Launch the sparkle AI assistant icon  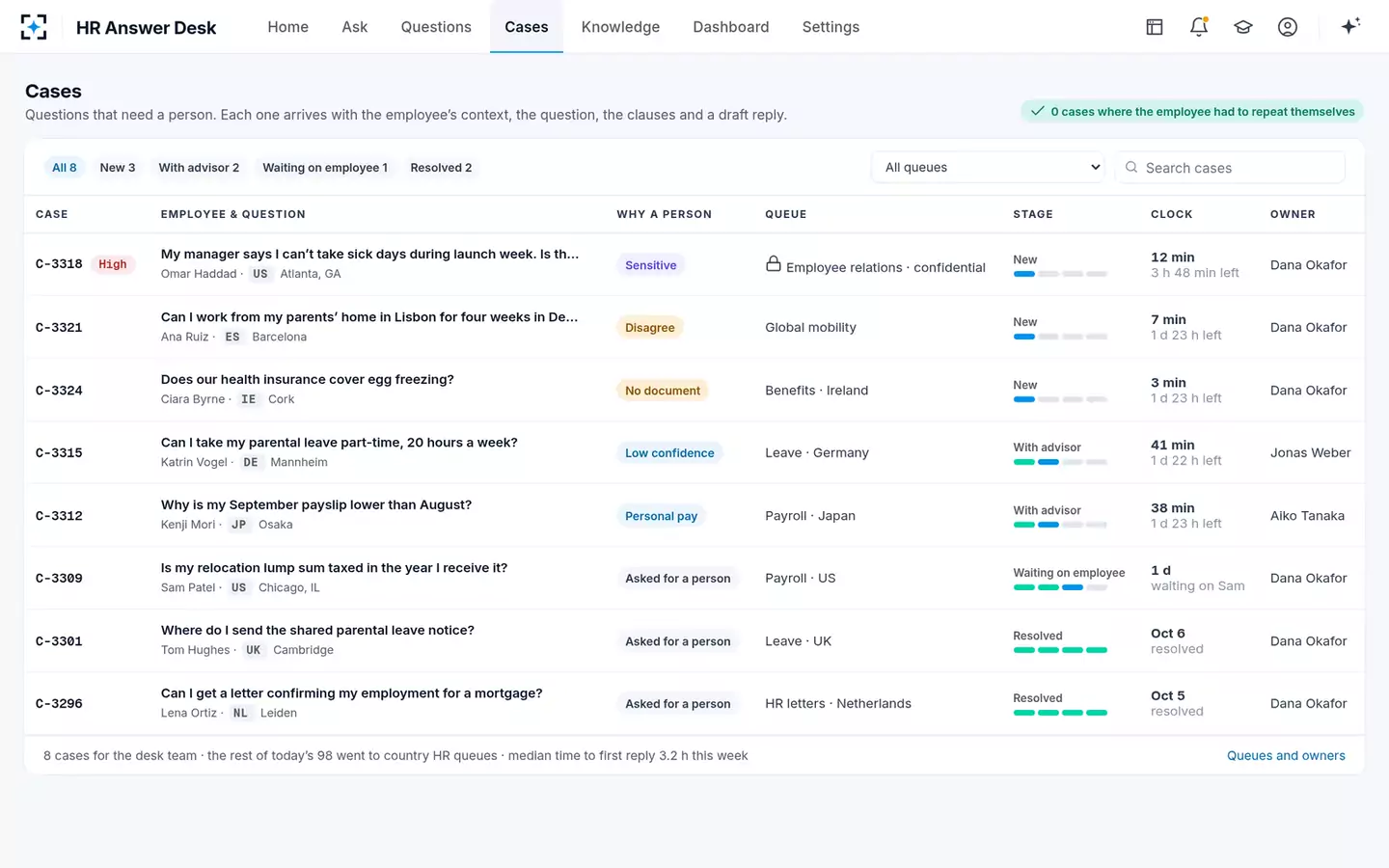1350,26
